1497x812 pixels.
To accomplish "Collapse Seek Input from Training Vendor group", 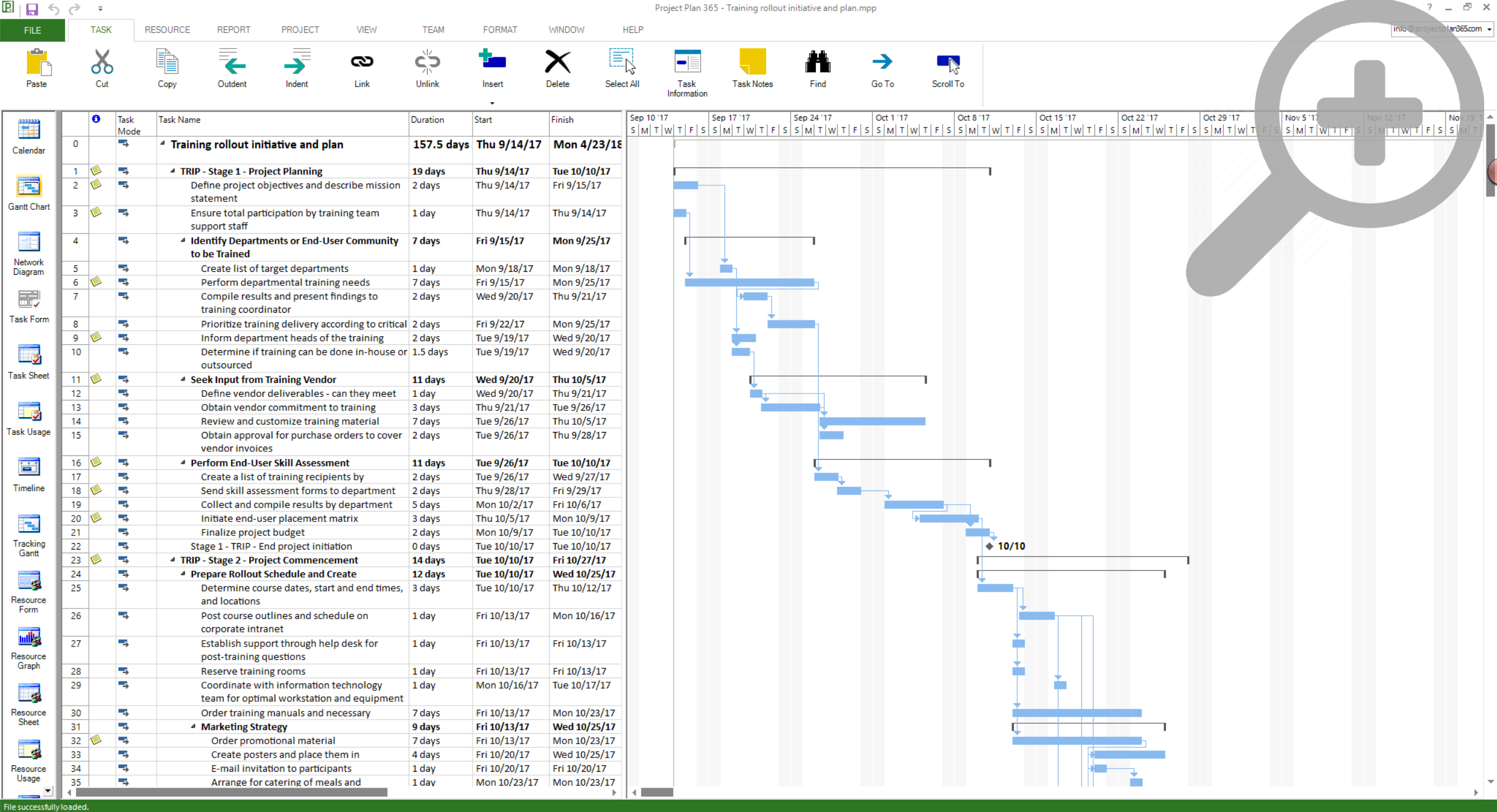I will 183,379.
